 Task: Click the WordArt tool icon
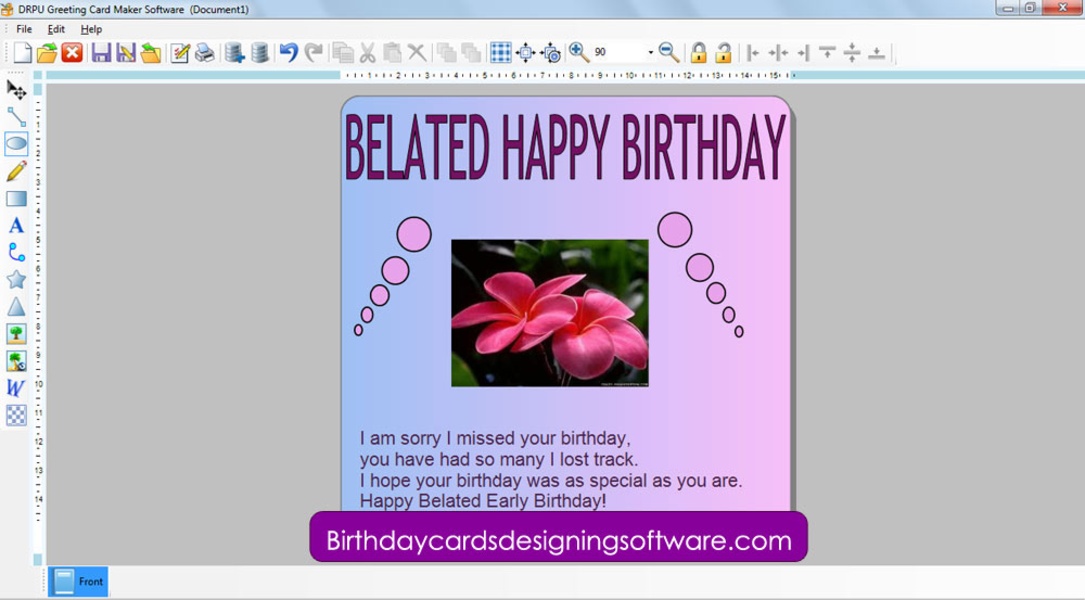16,388
